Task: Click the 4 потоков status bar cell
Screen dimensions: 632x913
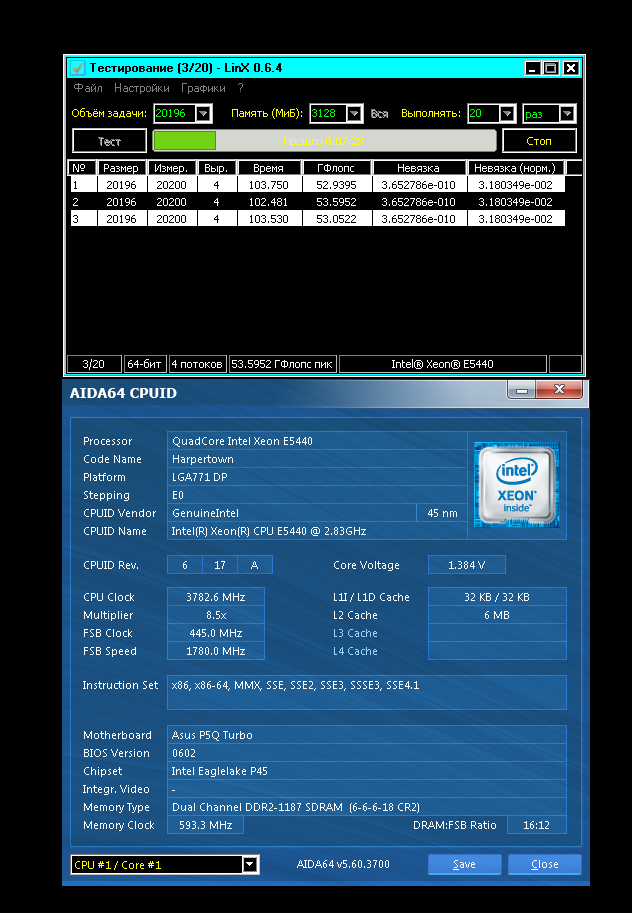Action: click(197, 364)
